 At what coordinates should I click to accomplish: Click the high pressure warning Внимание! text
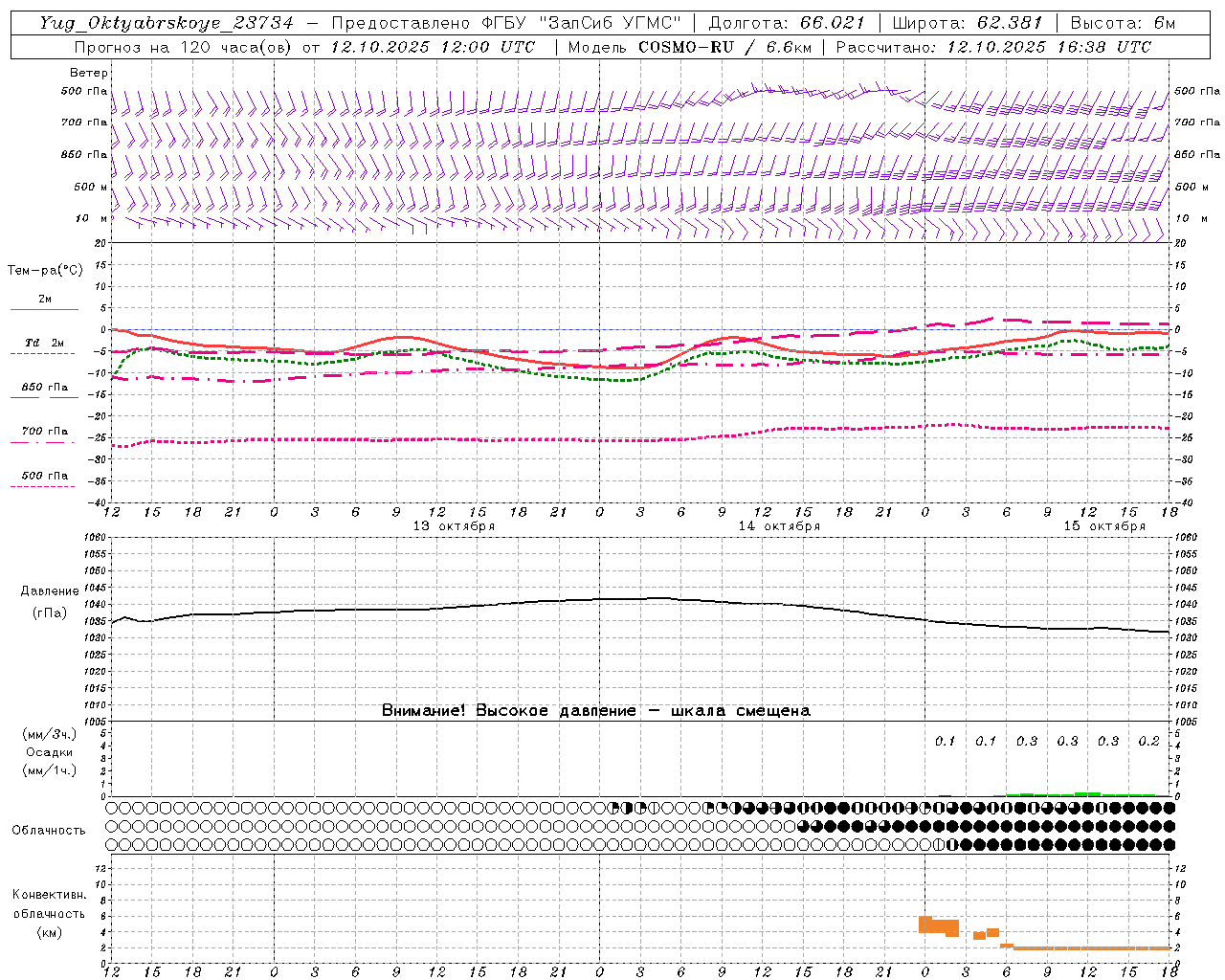point(595,710)
